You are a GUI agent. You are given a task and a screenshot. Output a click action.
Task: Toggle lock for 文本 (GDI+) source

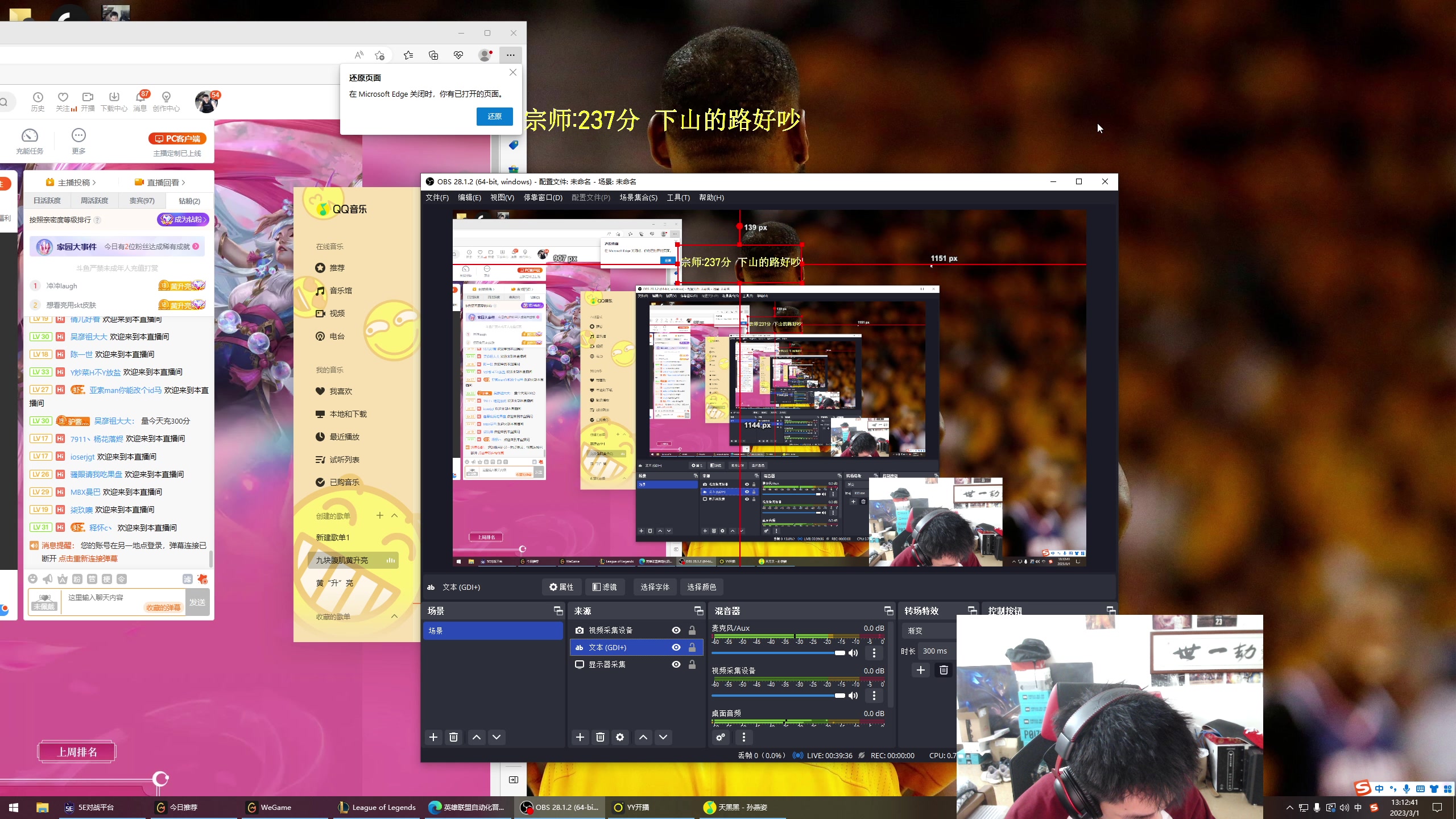692,647
